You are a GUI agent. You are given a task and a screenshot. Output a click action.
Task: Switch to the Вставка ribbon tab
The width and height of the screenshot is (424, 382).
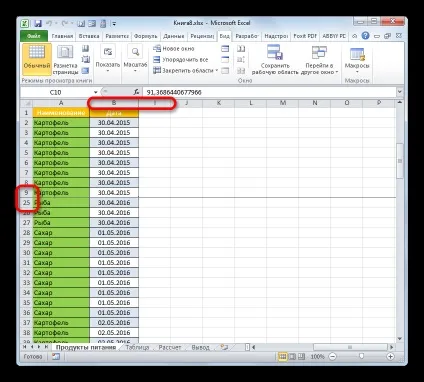[x=89, y=36]
